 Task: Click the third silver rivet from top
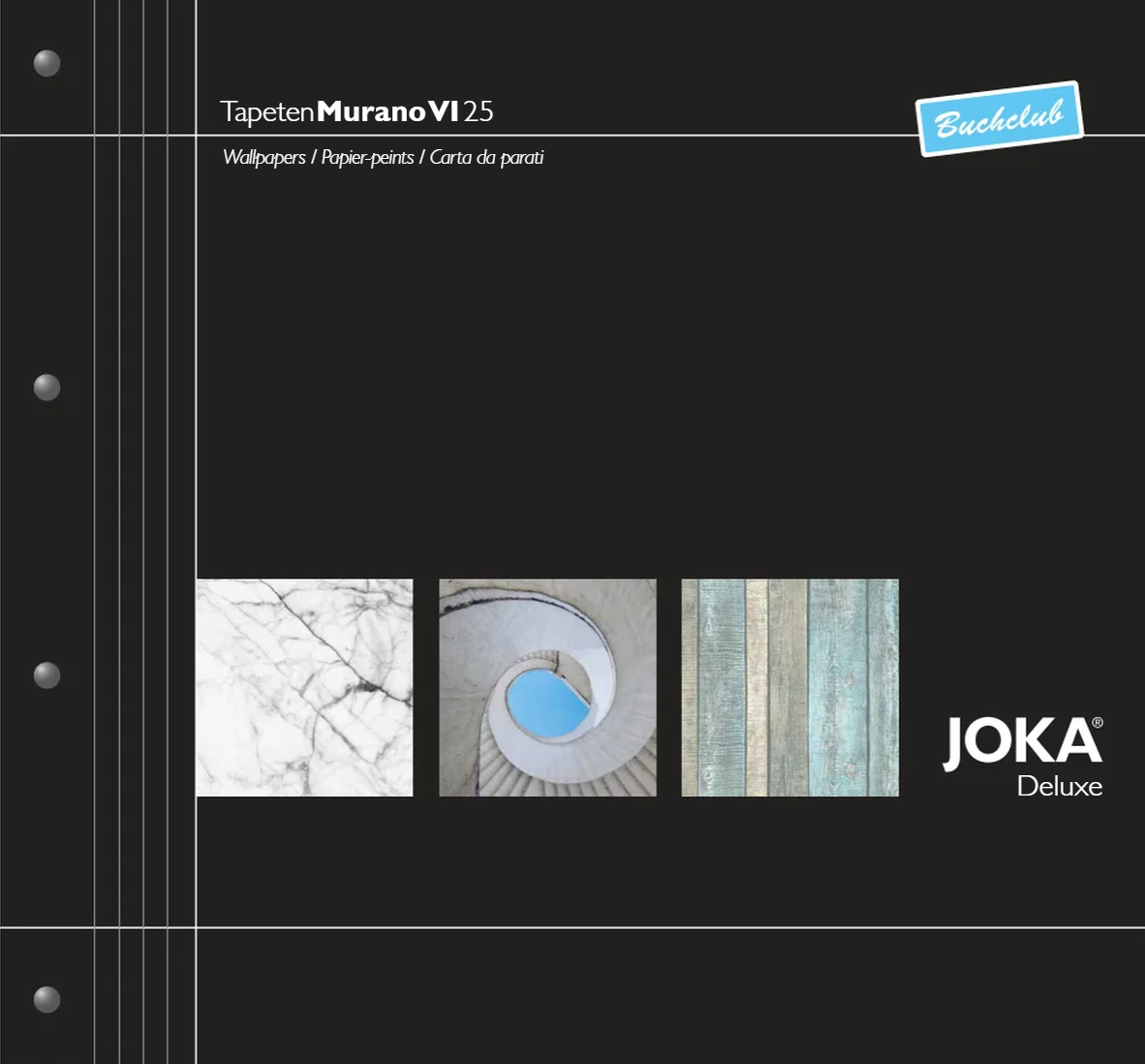(x=46, y=675)
